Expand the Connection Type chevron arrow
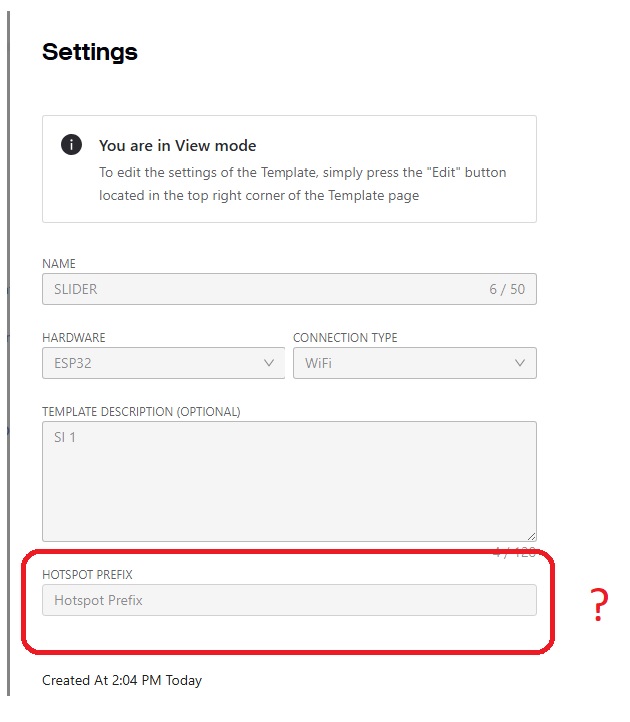This screenshot has height=722, width=630. [520, 363]
